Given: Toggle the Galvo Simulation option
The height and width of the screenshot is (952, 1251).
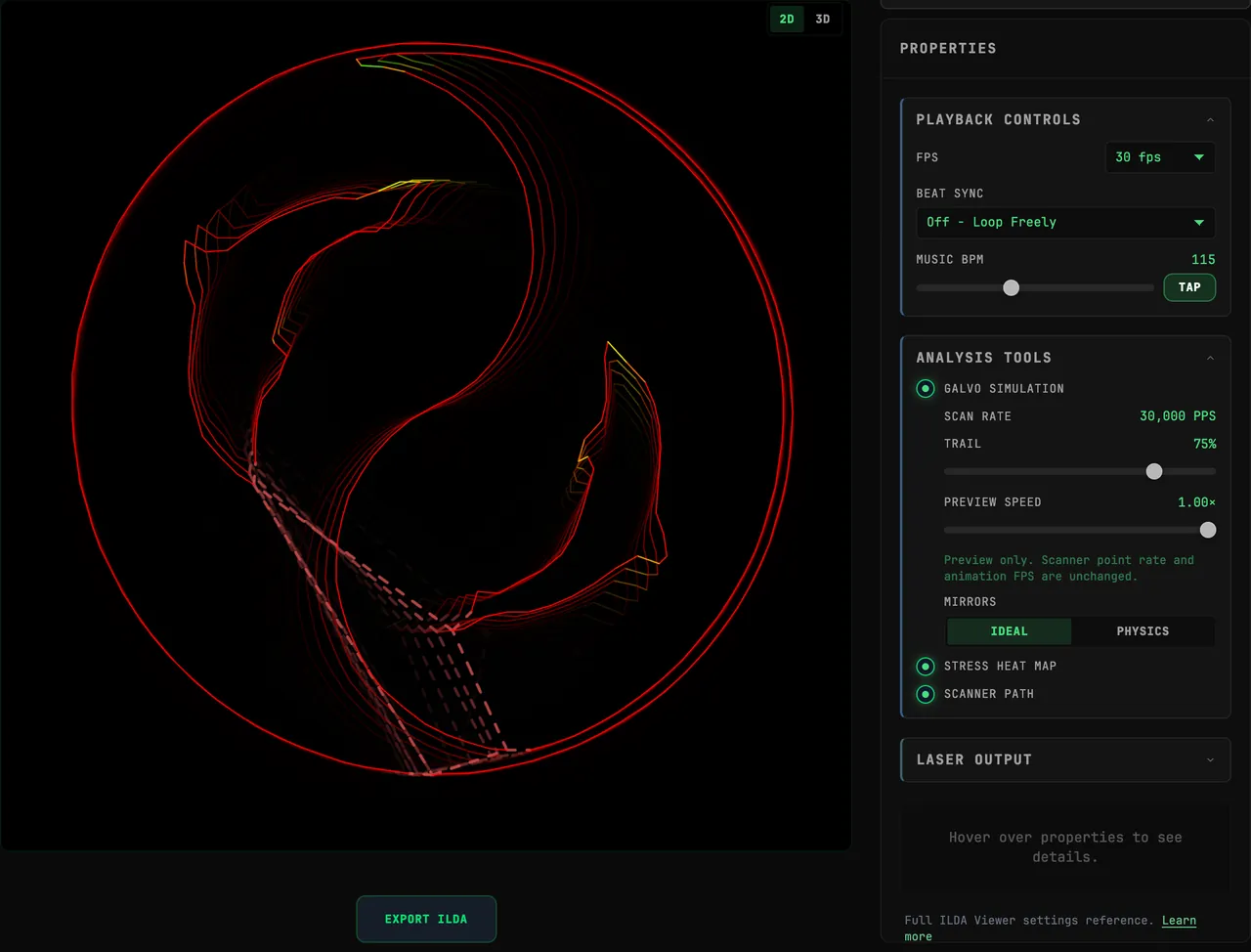Looking at the screenshot, I should (926, 389).
